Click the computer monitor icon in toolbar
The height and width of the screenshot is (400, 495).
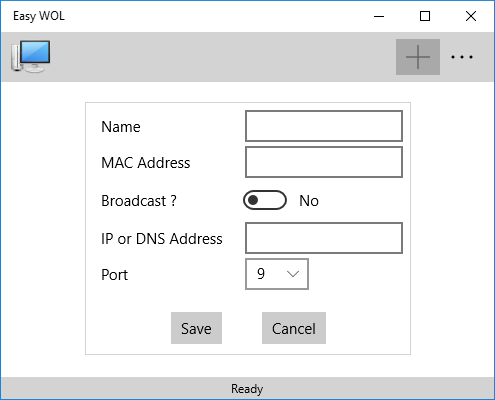pyautogui.click(x=31, y=56)
